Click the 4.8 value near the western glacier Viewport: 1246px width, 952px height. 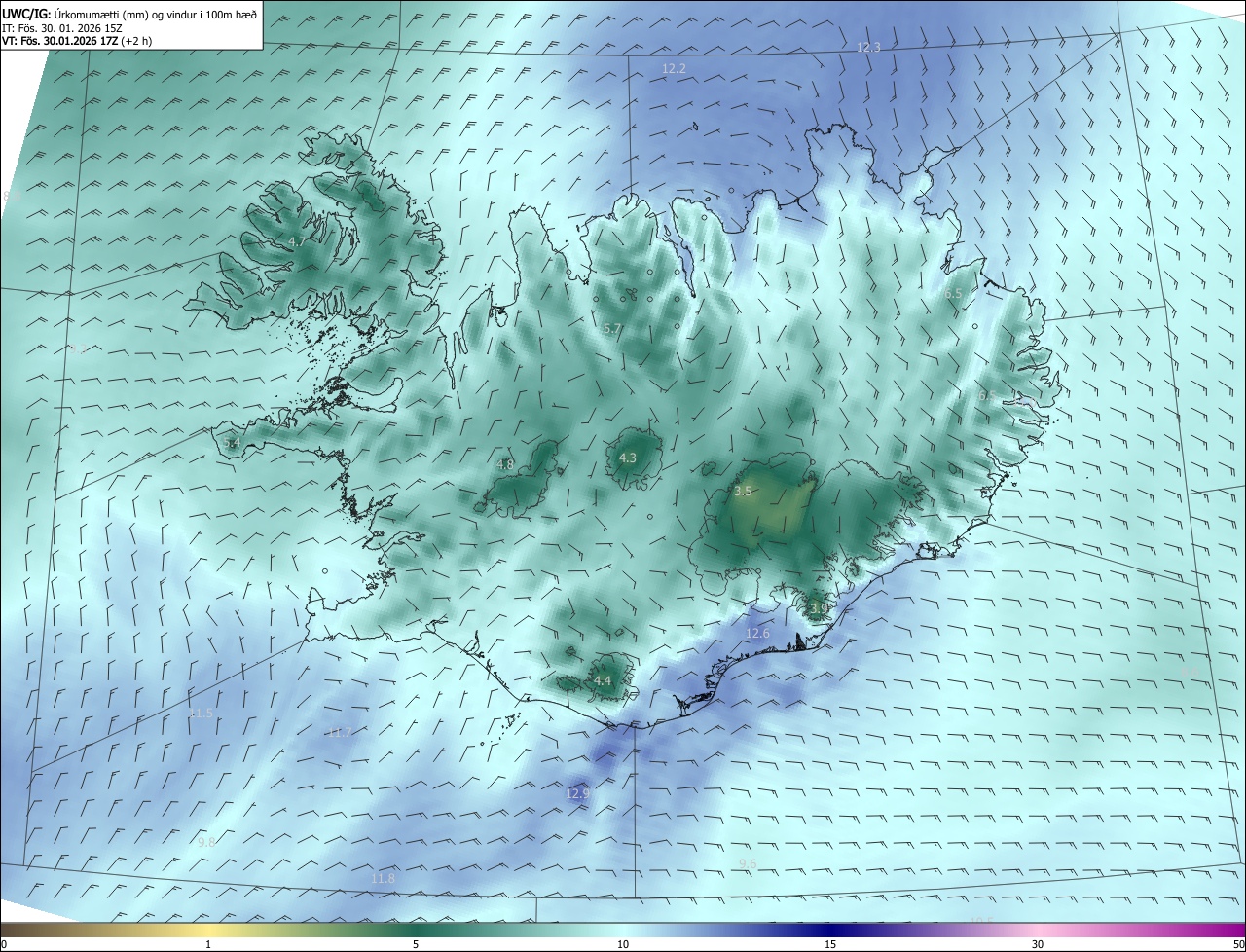pos(505,465)
